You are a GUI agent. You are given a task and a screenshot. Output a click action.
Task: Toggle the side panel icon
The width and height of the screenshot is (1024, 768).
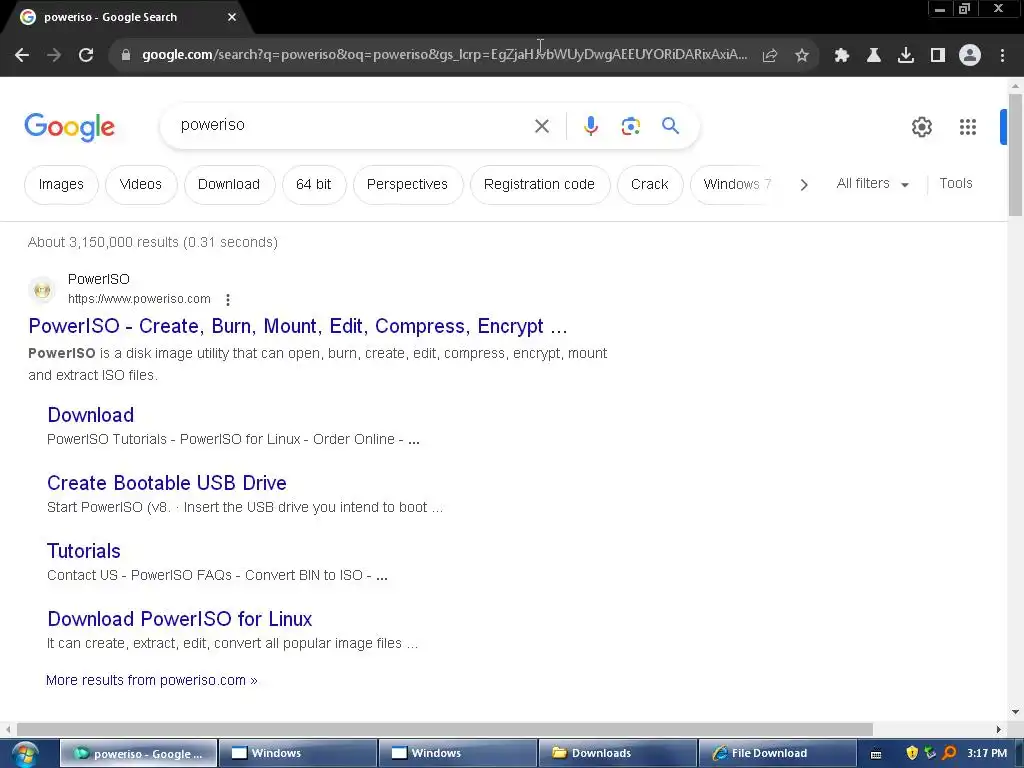(938, 56)
